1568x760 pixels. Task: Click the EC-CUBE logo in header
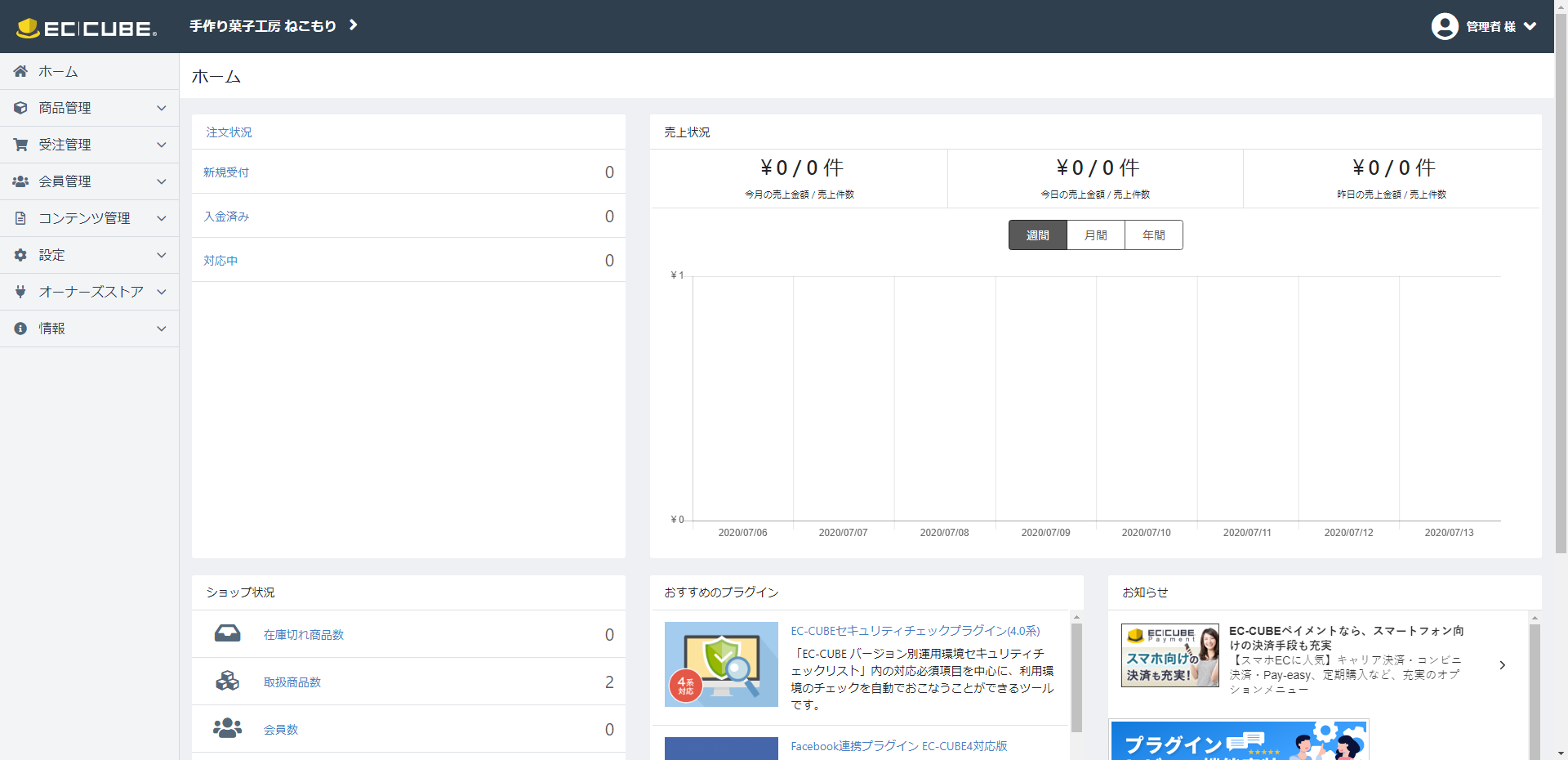pyautogui.click(x=87, y=28)
